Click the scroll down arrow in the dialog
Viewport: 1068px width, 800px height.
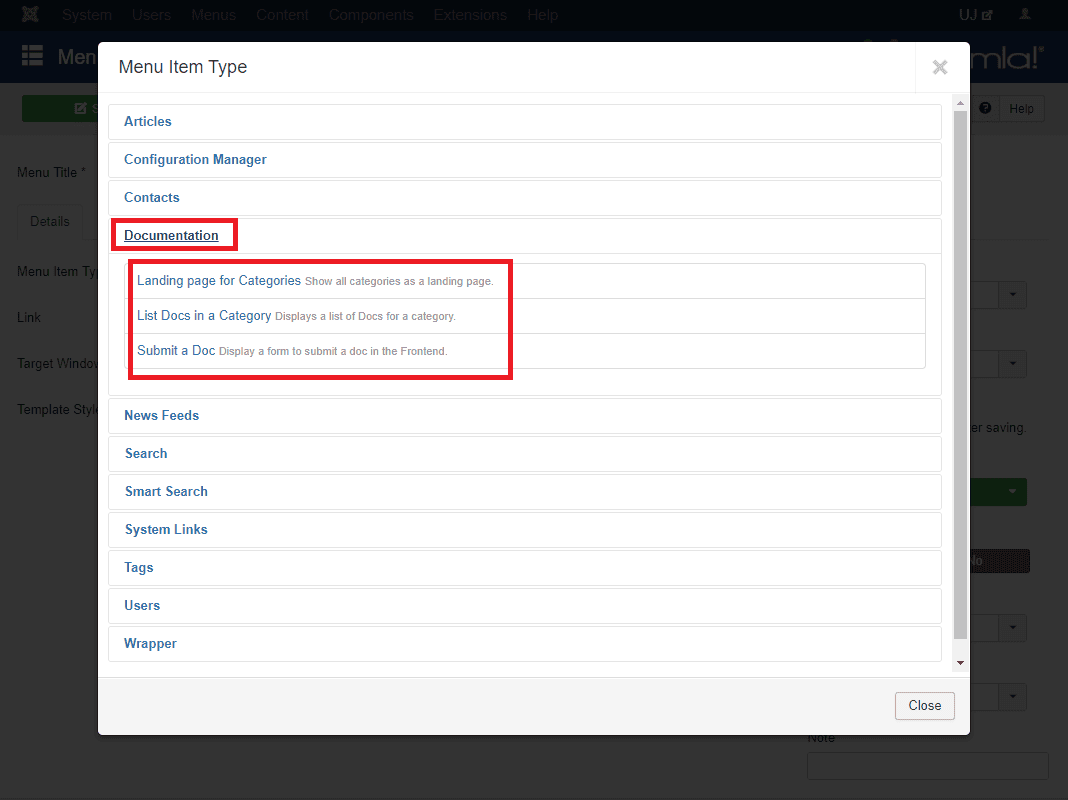point(960,662)
